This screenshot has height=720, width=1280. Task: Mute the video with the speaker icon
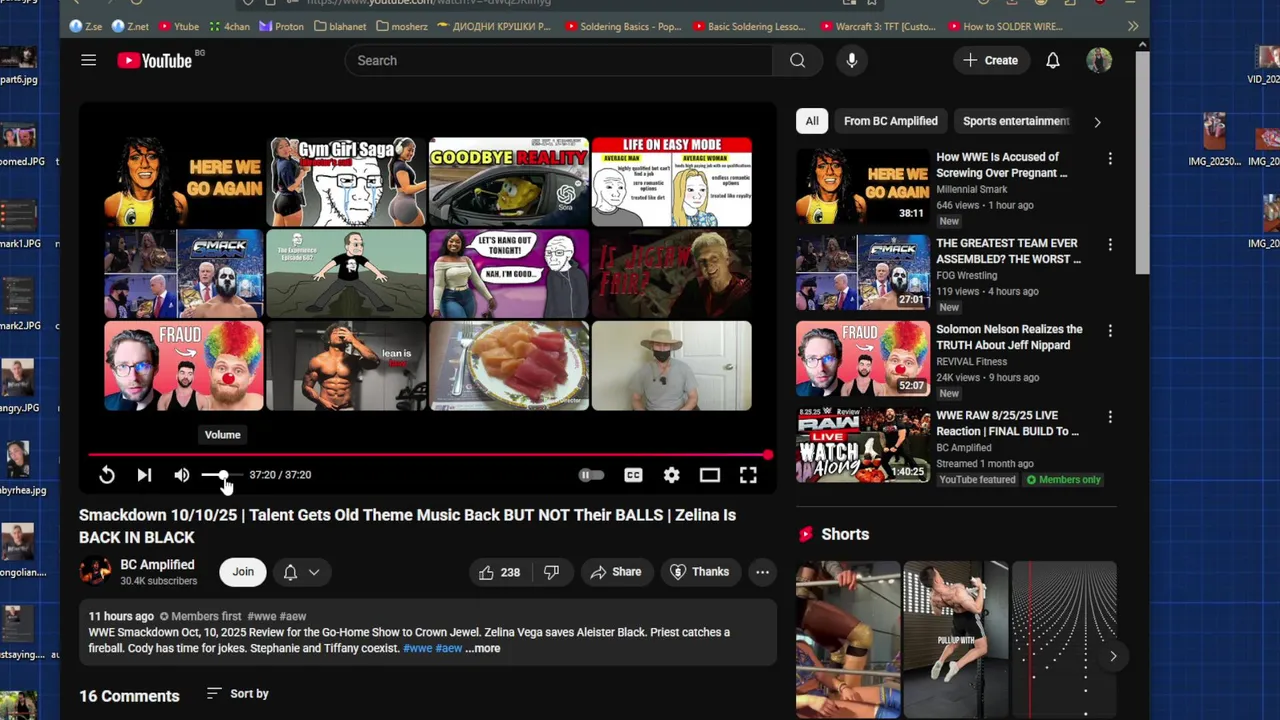tap(182, 475)
